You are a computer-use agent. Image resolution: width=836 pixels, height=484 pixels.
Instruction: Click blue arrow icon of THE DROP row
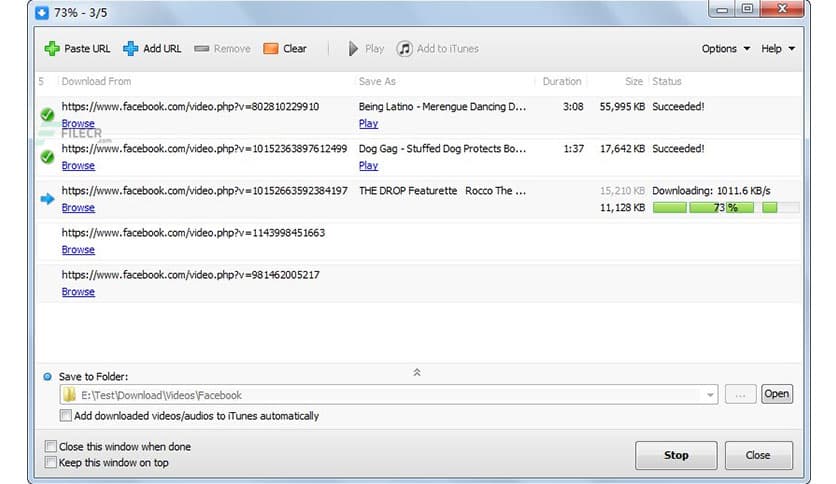(47, 199)
